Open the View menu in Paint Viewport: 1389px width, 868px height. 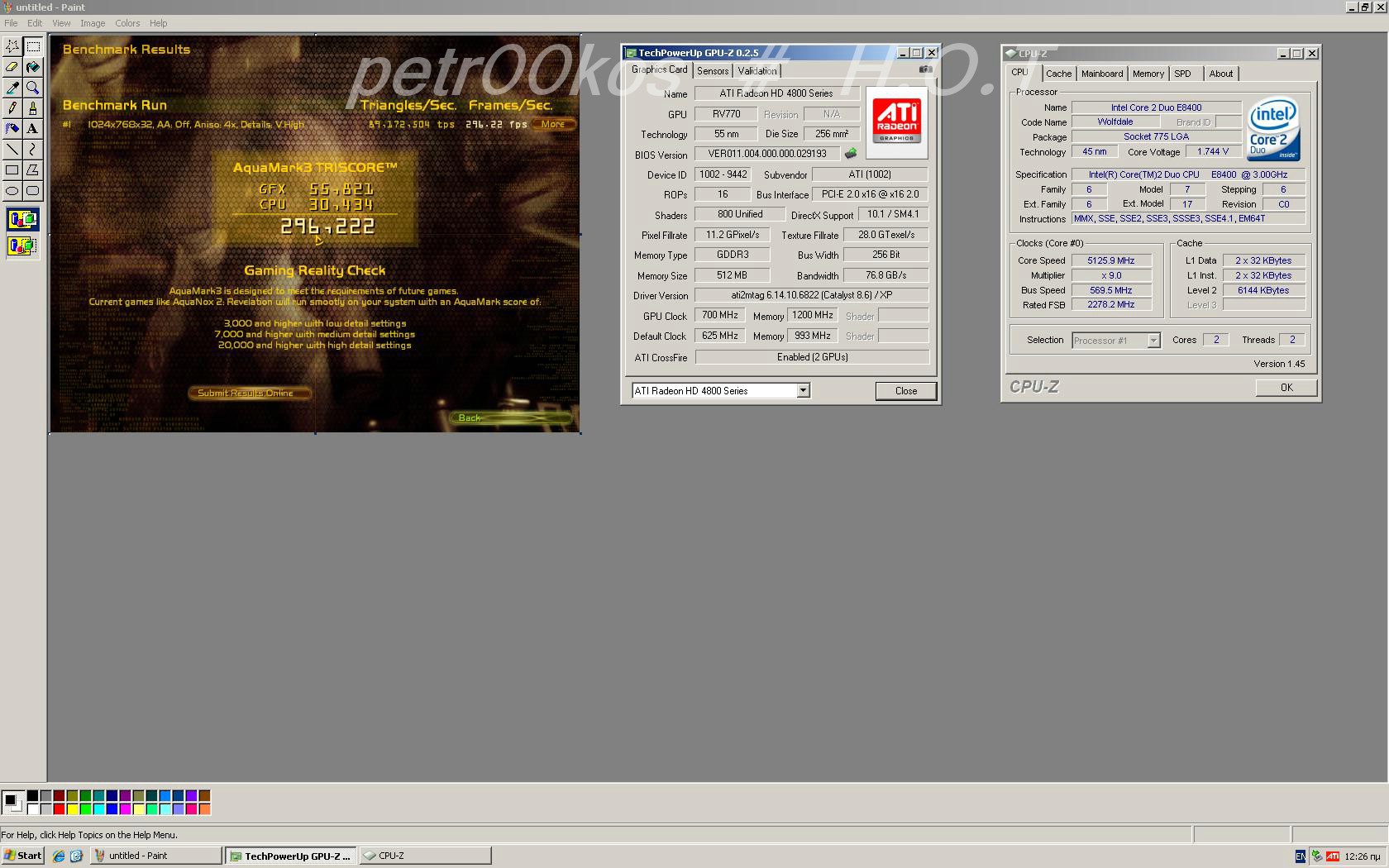tap(61, 23)
